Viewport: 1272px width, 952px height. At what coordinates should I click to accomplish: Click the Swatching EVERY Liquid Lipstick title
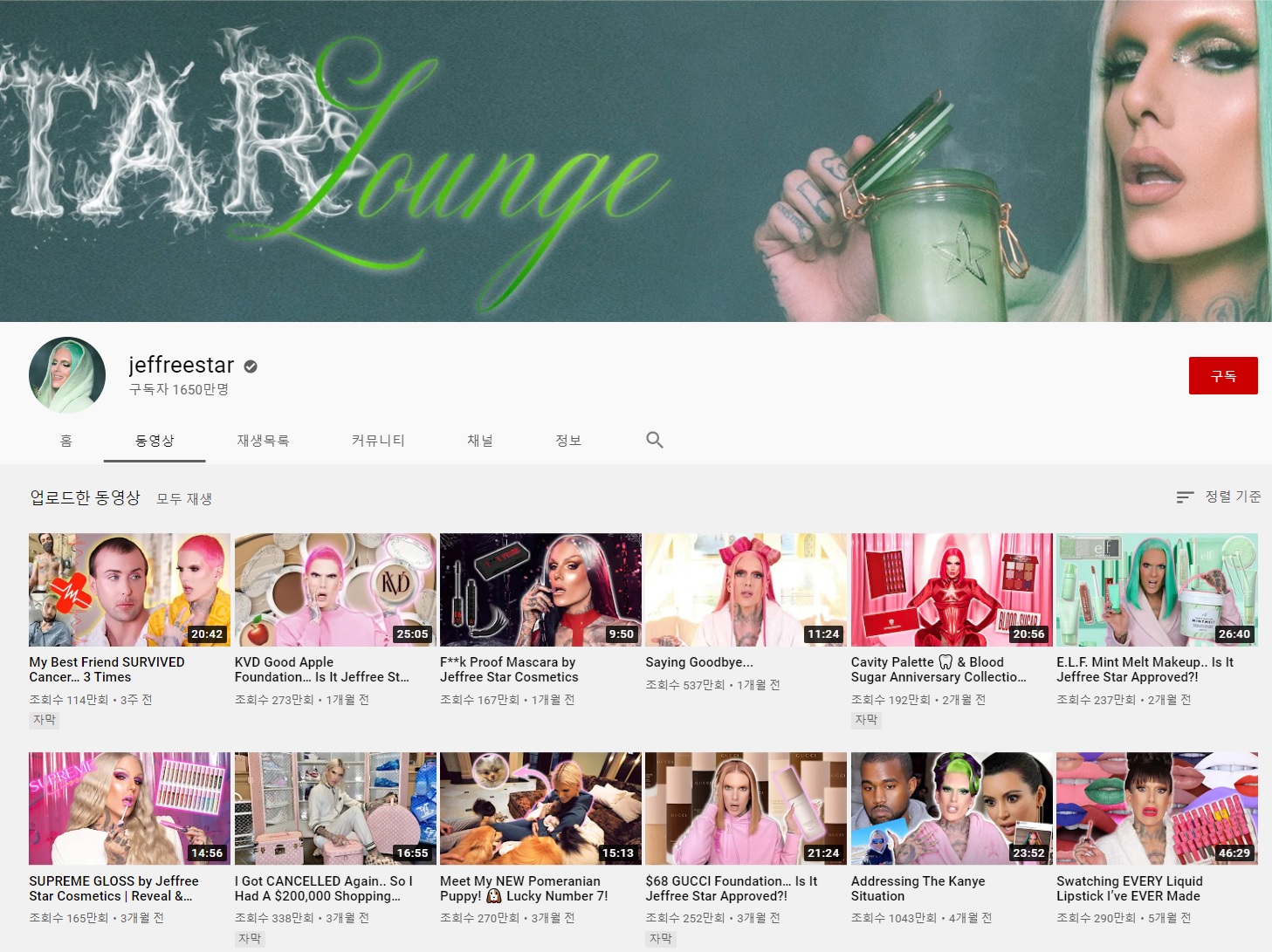point(1129,888)
